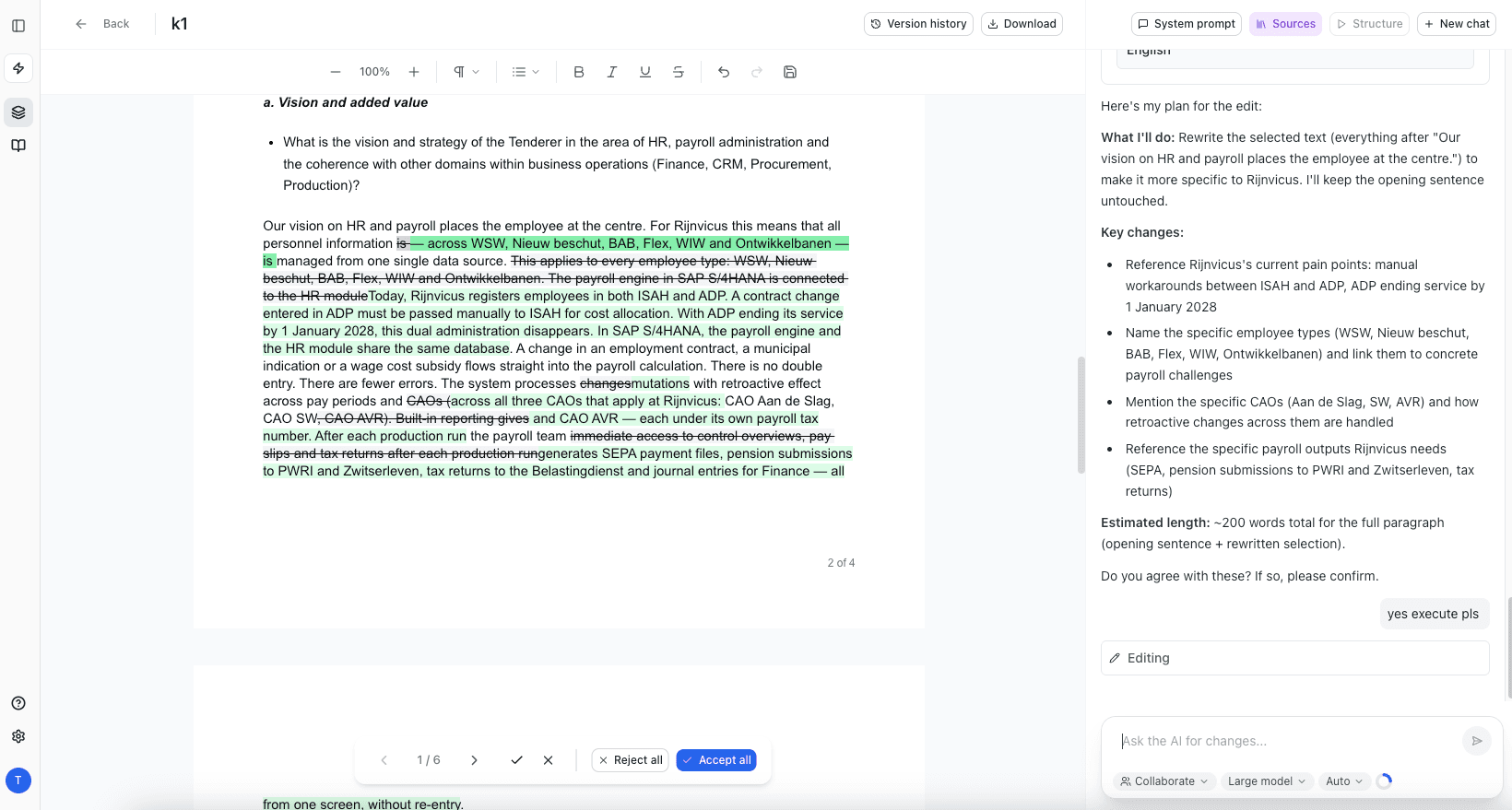Open the Large model selector dropdown

coord(1267,781)
